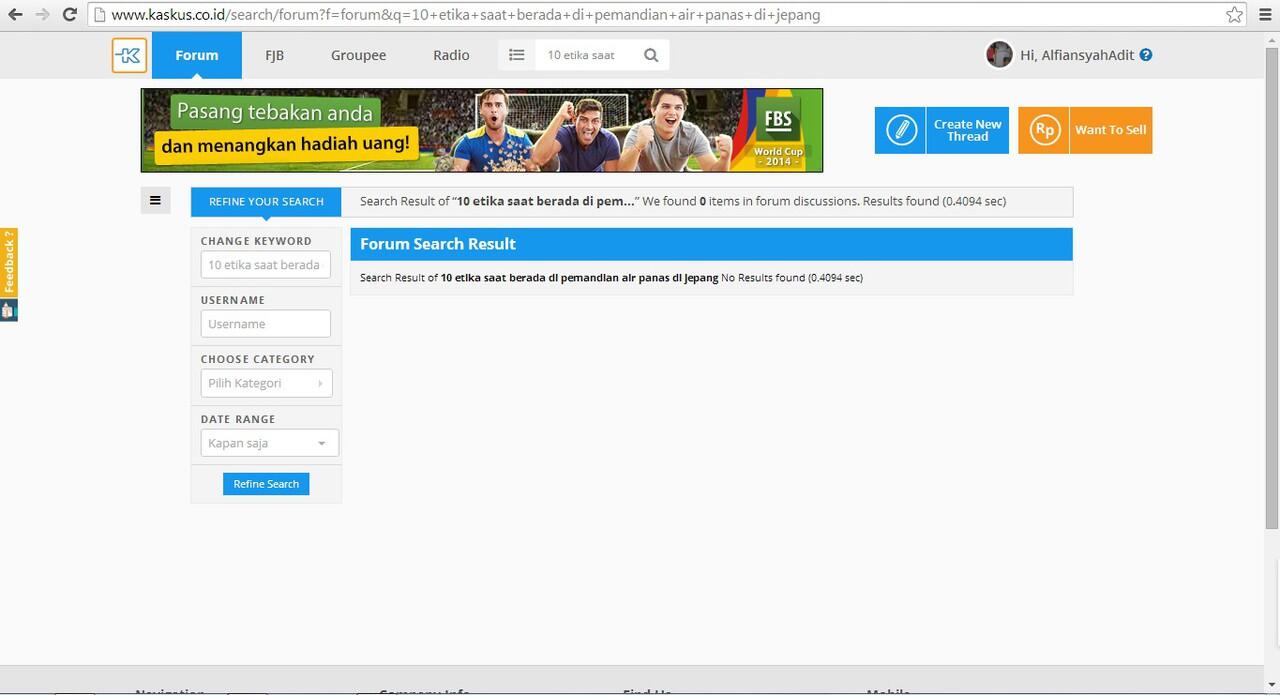
Task: Click the browser Back arrow
Action: coord(15,14)
